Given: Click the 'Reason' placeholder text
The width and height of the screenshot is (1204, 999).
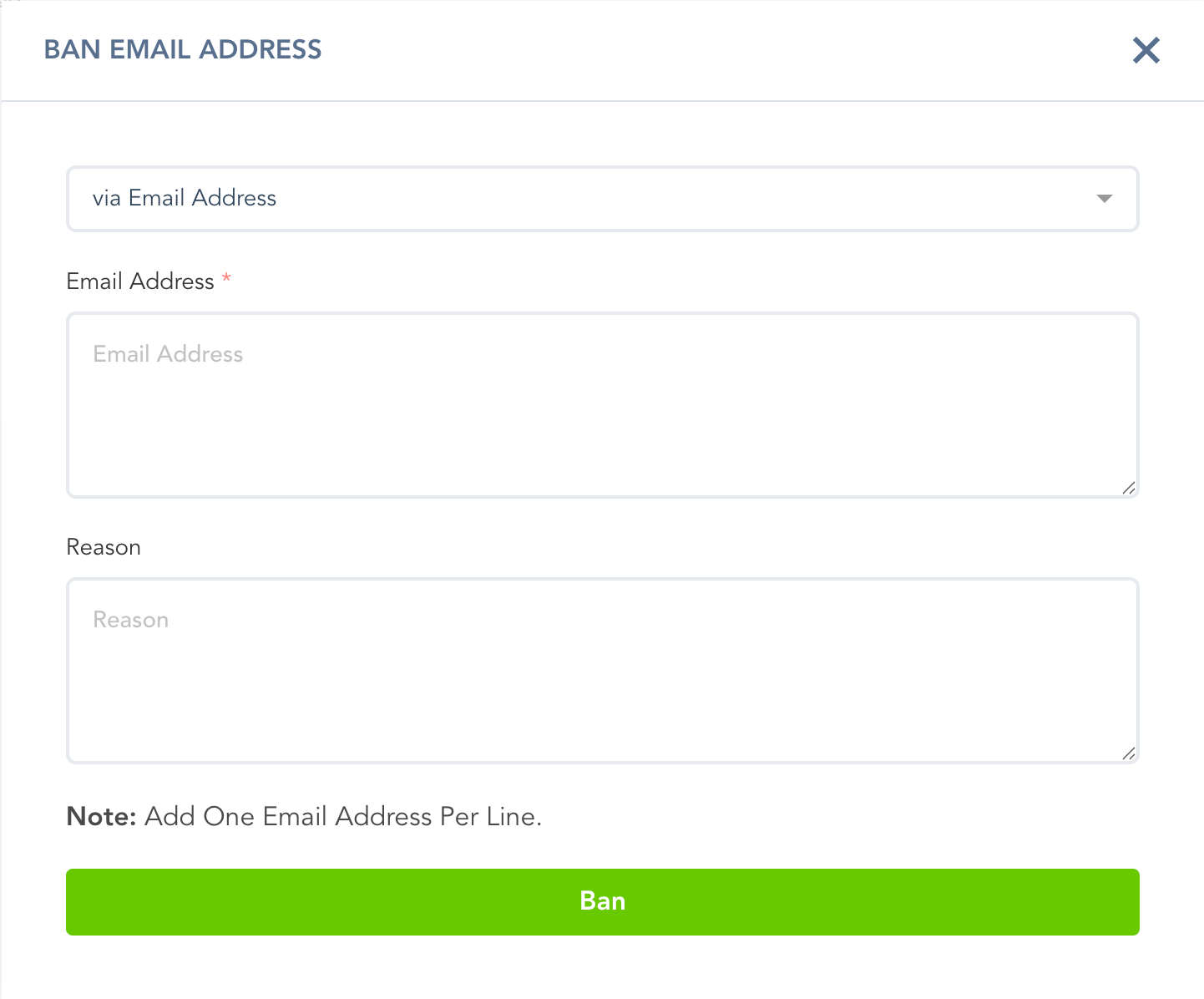Looking at the screenshot, I should 131,620.
